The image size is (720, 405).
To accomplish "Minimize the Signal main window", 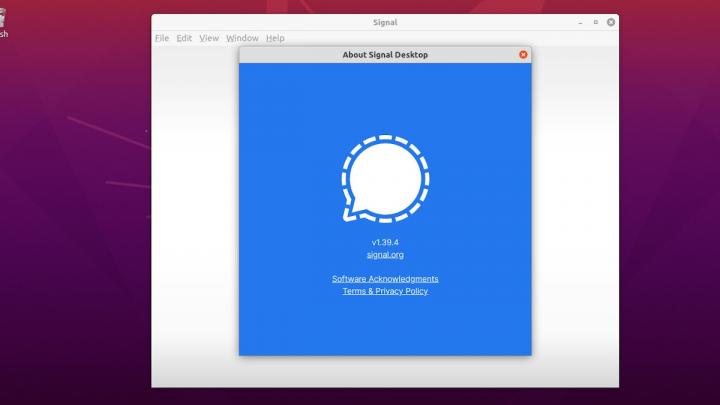I will (x=579, y=21).
